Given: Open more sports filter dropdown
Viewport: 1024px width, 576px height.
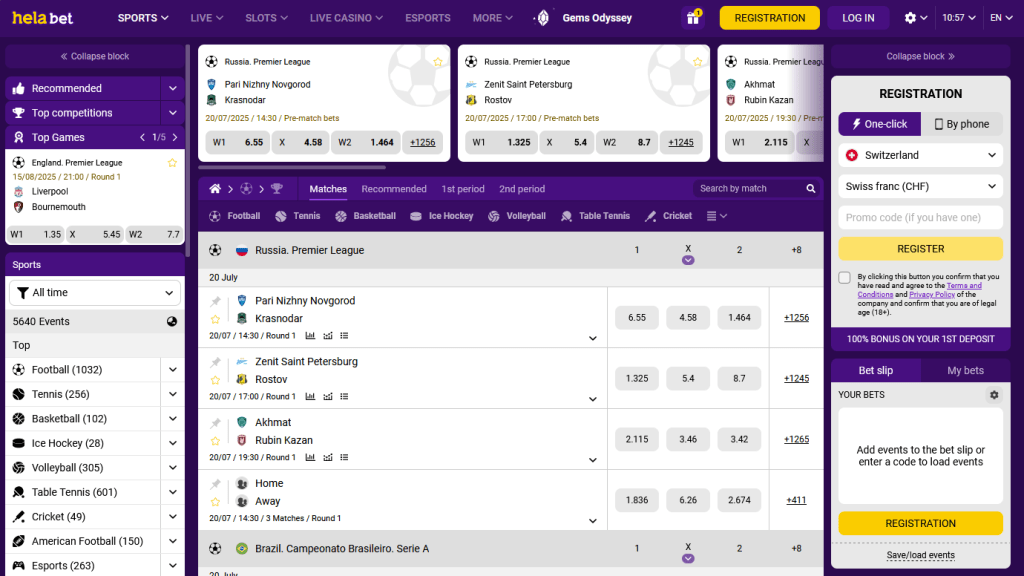Looking at the screenshot, I should tap(716, 216).
